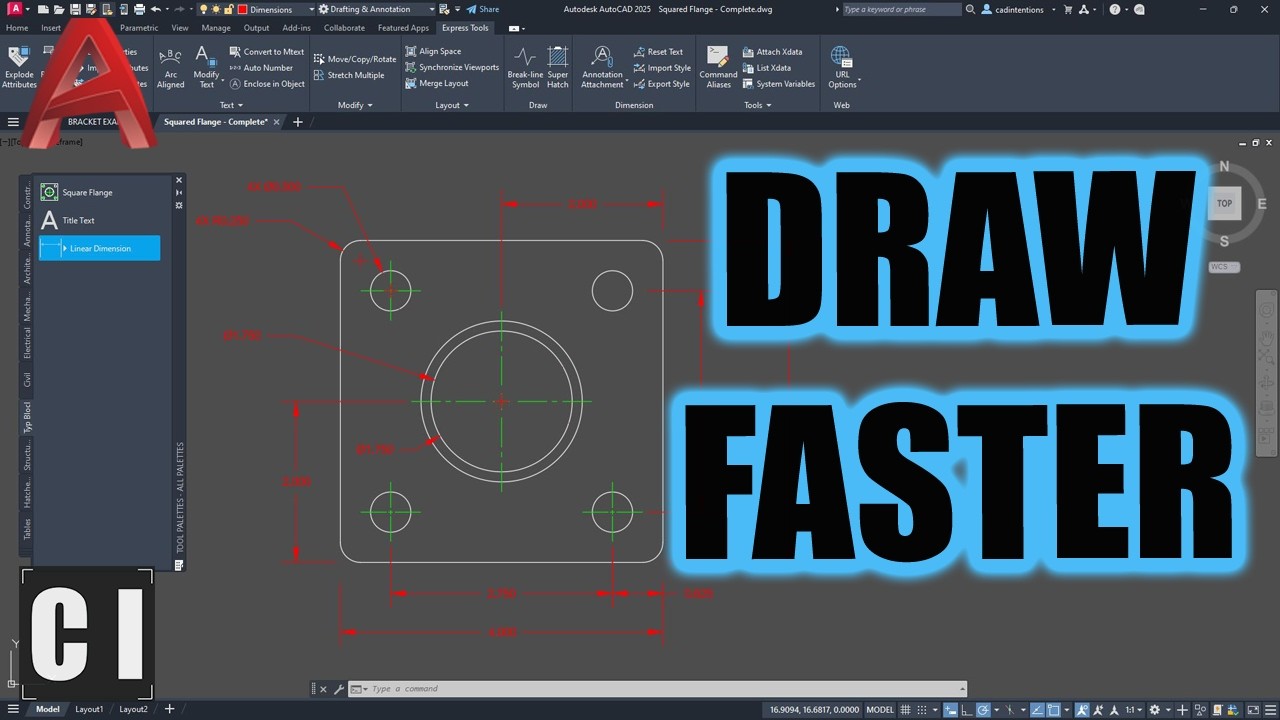Switch to Layout2 tab
The height and width of the screenshot is (720, 1280).
(133, 709)
